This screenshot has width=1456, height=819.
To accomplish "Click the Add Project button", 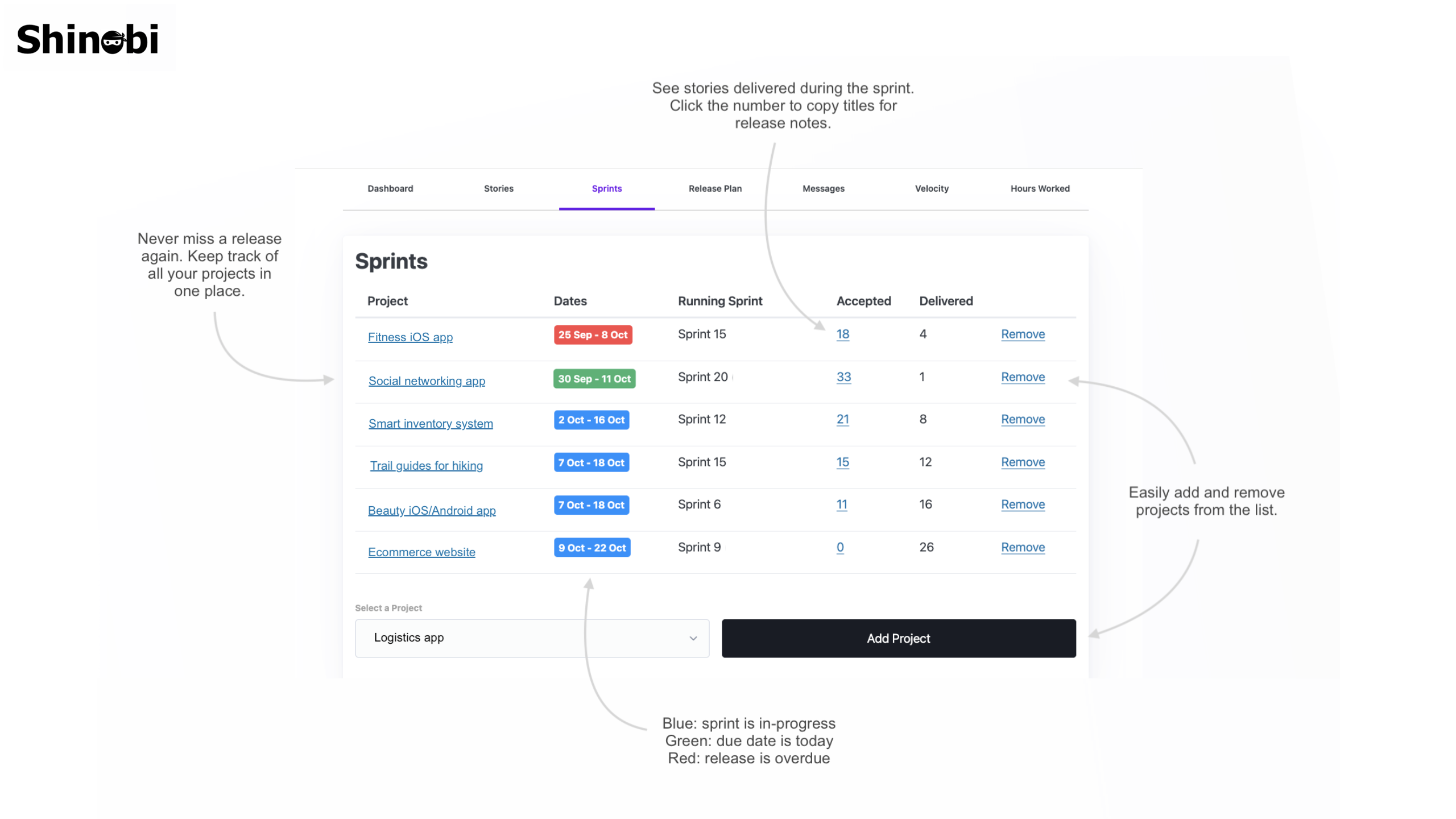I will [x=898, y=638].
